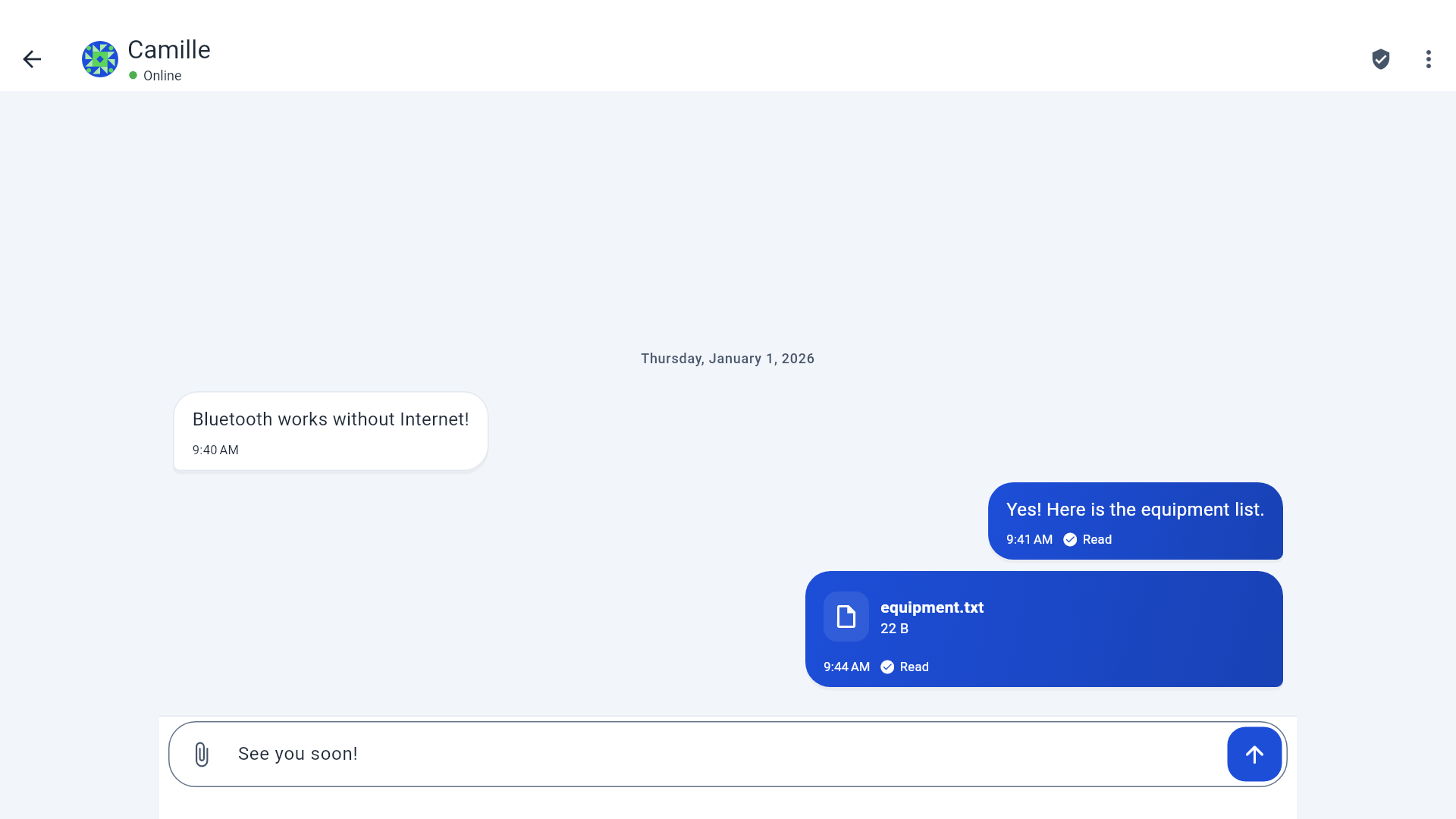Click the Thursday, January 1, 2026 date label
Image resolution: width=1456 pixels, height=819 pixels.
coord(727,359)
